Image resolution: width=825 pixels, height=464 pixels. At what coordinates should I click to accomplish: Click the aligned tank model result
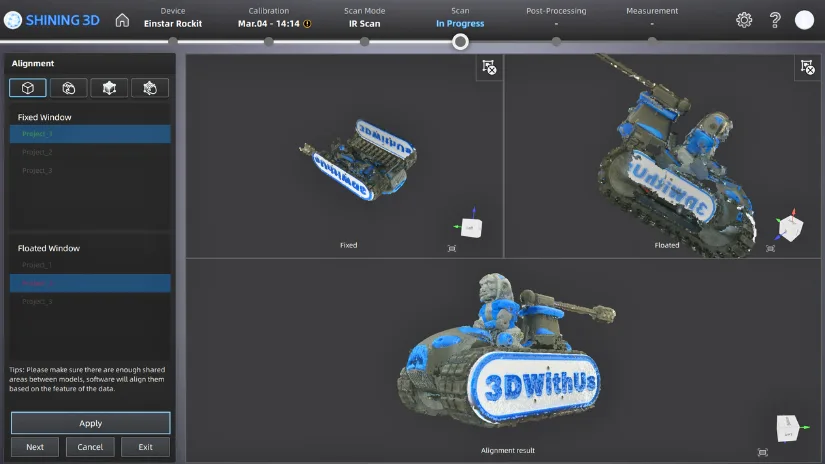click(504, 349)
